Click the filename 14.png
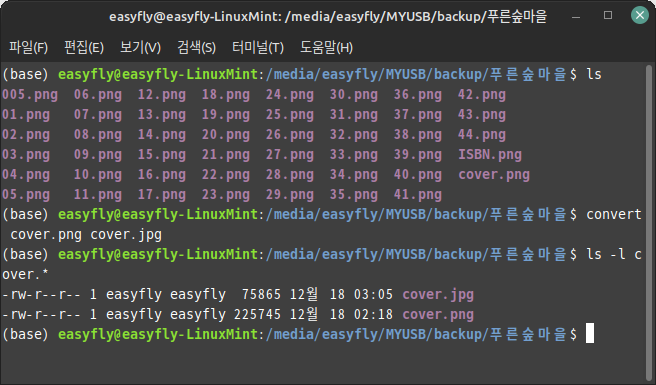656x385 pixels. 162,135
